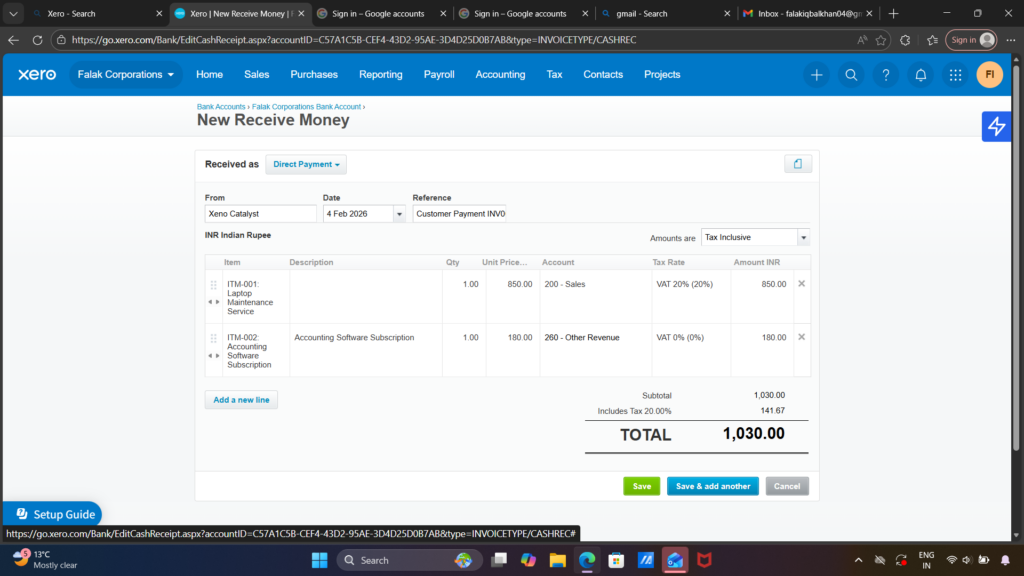Open the Sales menu

point(257,74)
